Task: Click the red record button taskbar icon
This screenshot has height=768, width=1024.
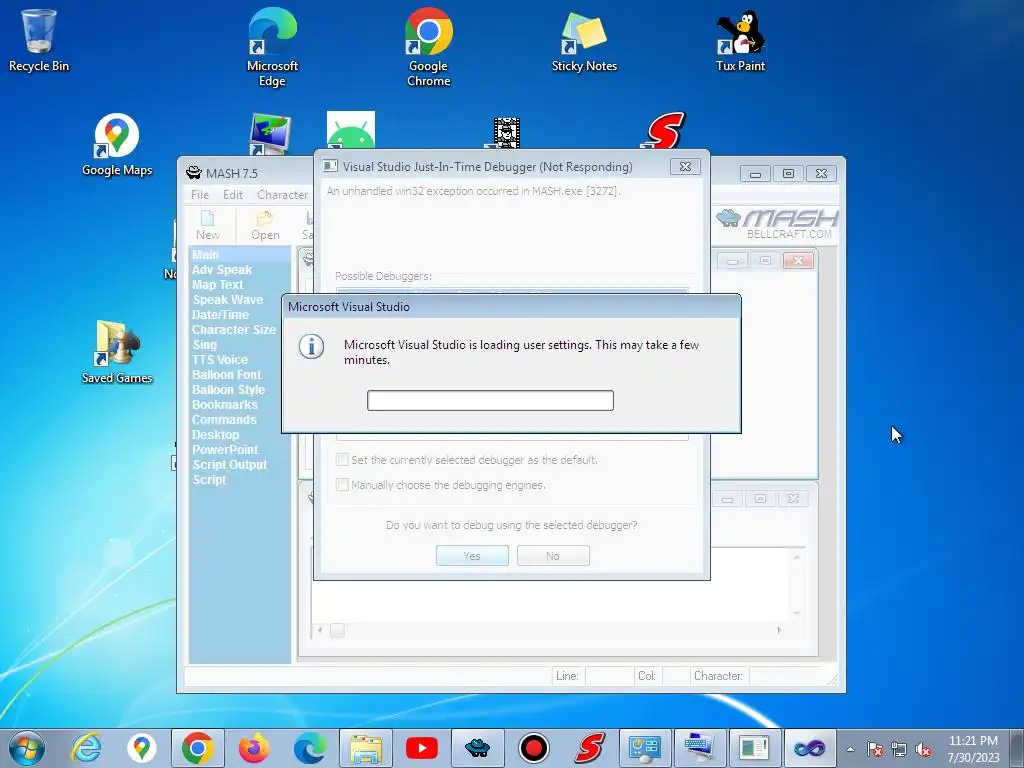Action: (x=534, y=748)
